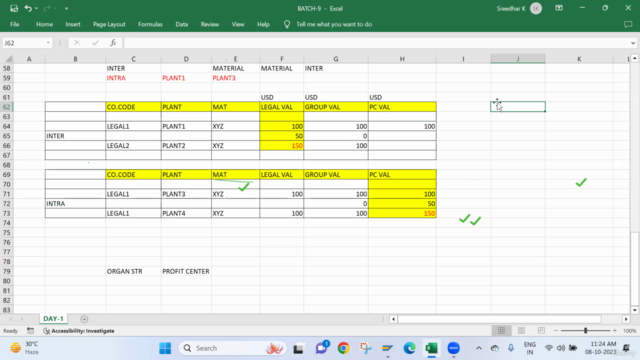The height and width of the screenshot is (360, 640).
Task: Click the Undo arrow icon
Action: tap(28, 8)
